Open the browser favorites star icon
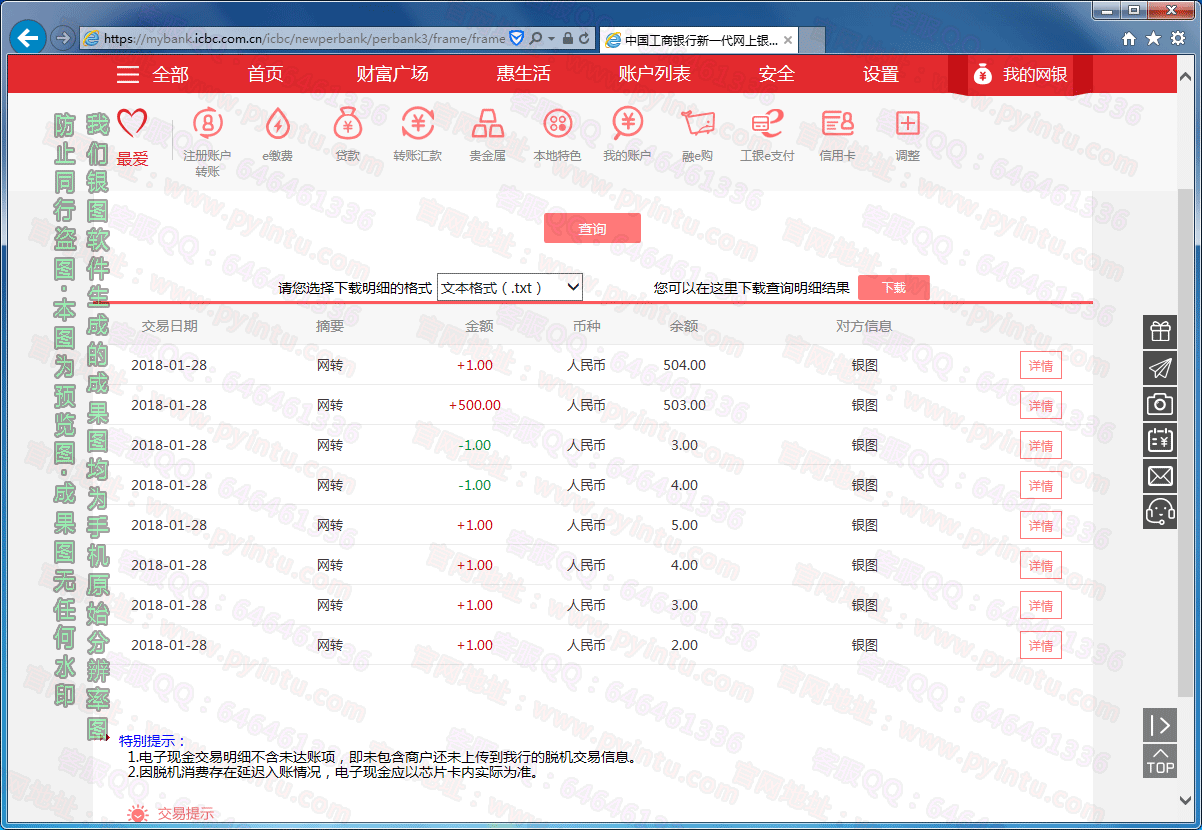The height and width of the screenshot is (830, 1202). 1153,39
